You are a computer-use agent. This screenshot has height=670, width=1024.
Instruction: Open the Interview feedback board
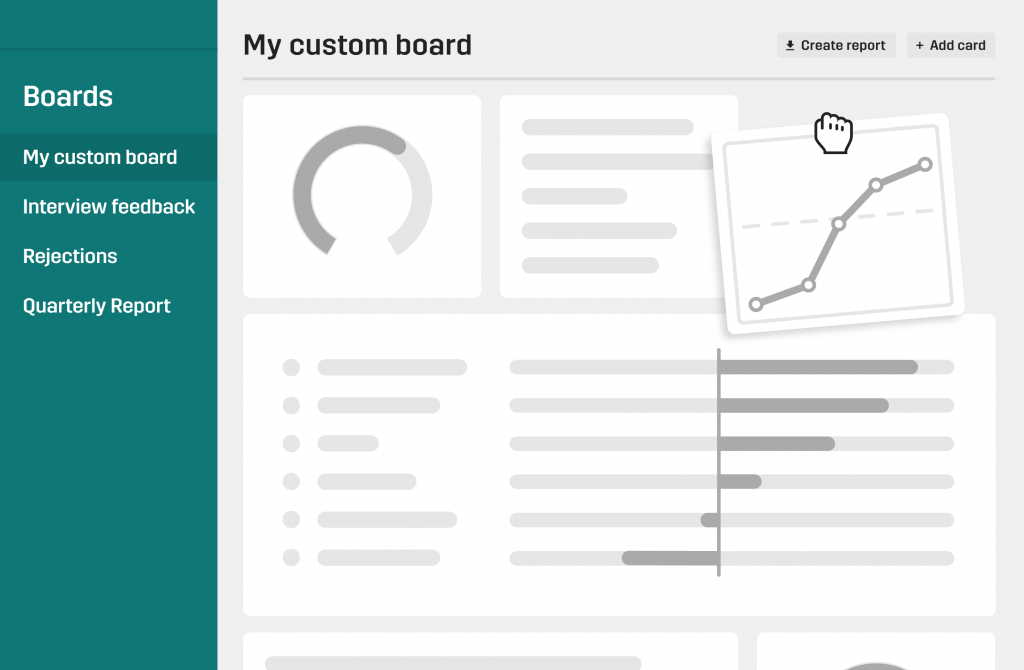[x=109, y=207]
